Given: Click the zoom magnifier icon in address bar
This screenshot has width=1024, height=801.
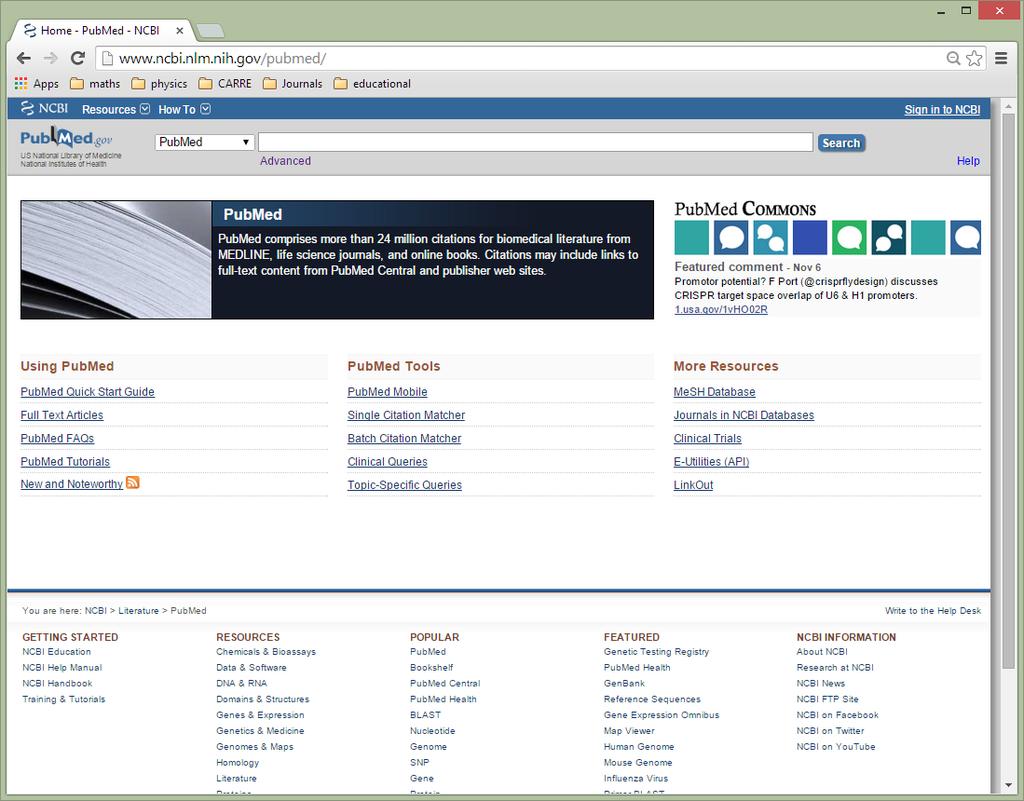Looking at the screenshot, I should tap(953, 58).
